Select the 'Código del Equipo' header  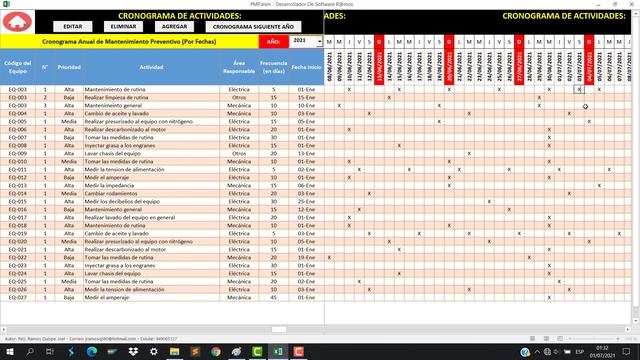18,67
